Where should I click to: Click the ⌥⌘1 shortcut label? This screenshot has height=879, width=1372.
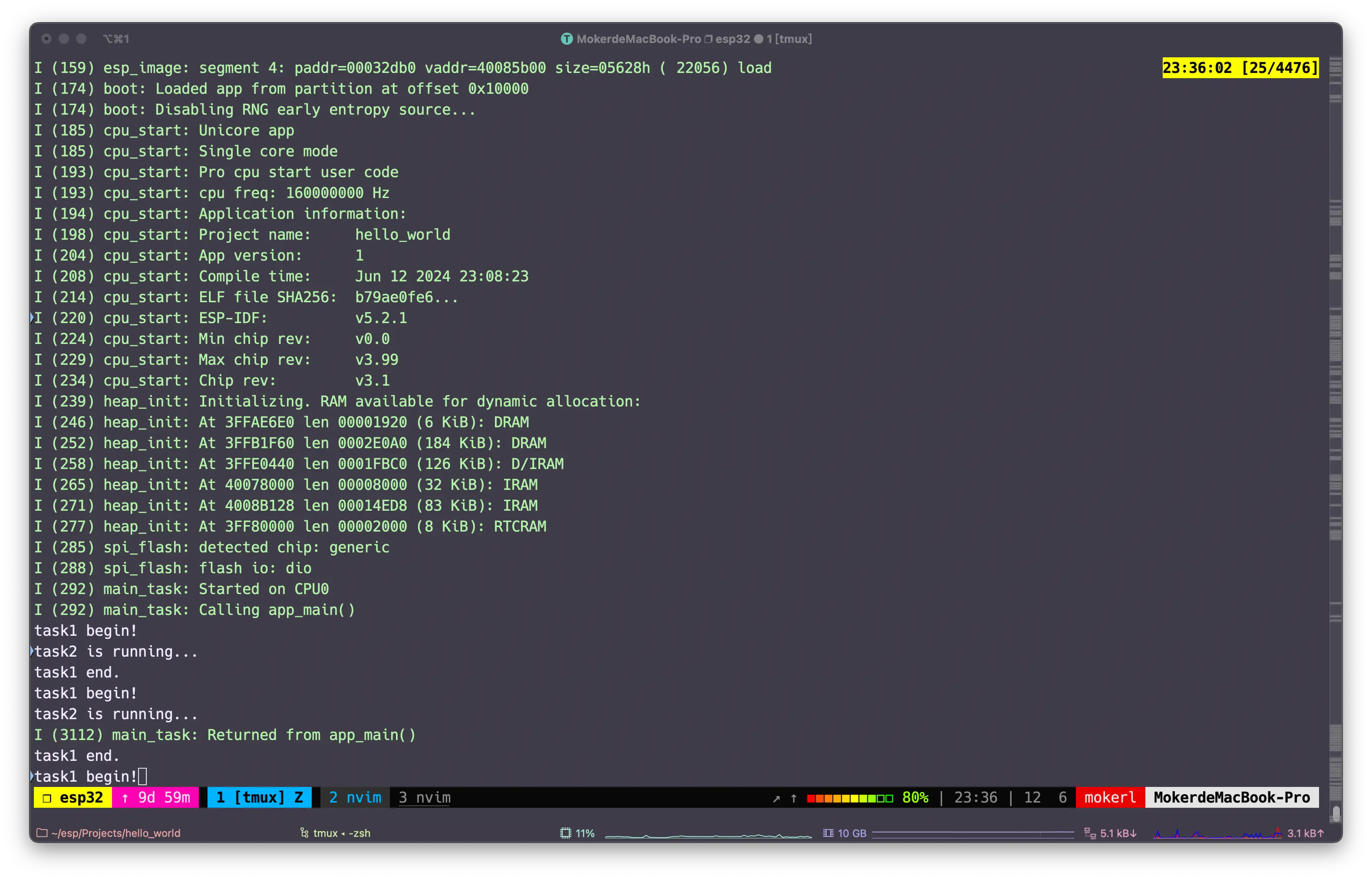[116, 39]
